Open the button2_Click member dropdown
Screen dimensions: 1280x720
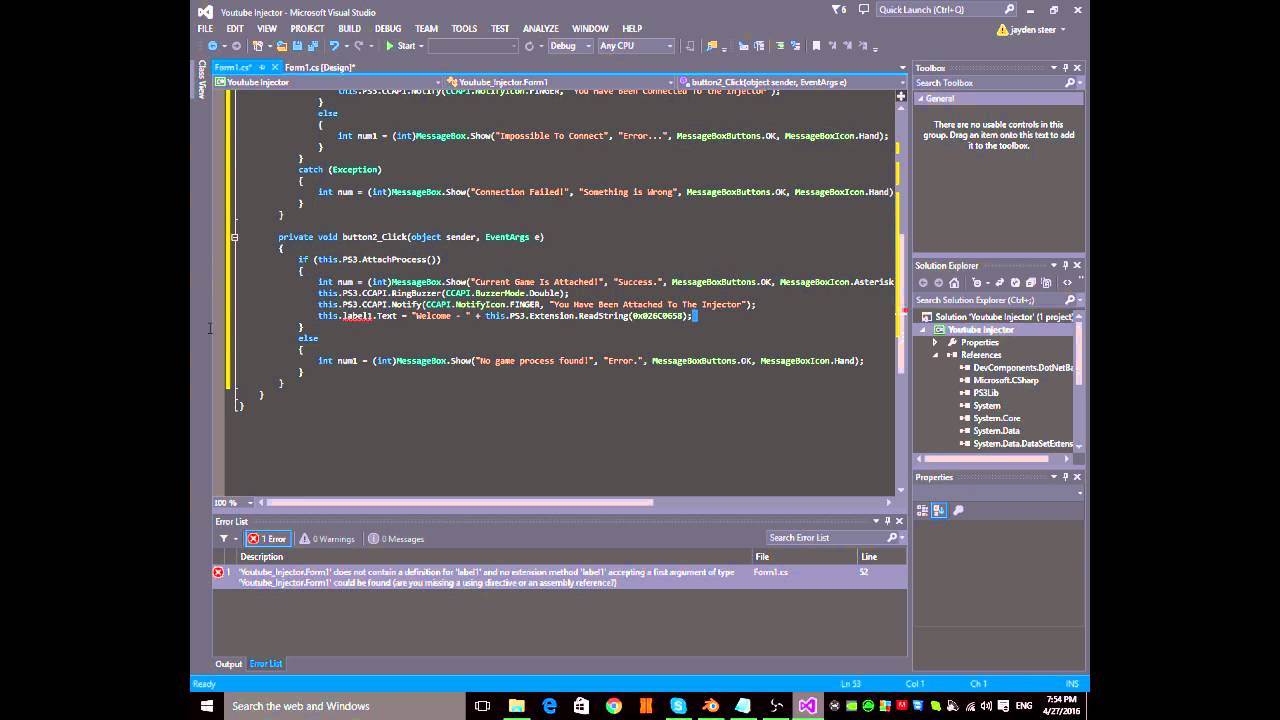click(792, 82)
